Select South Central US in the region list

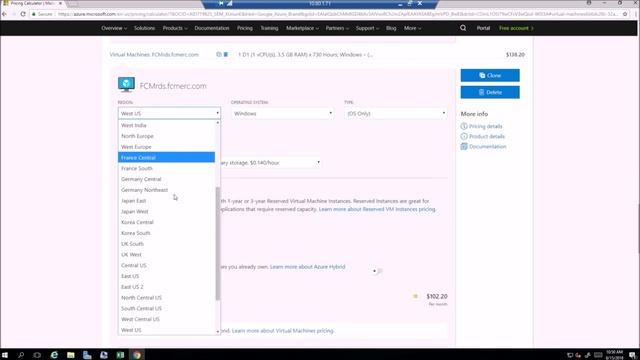pyautogui.click(x=167, y=309)
